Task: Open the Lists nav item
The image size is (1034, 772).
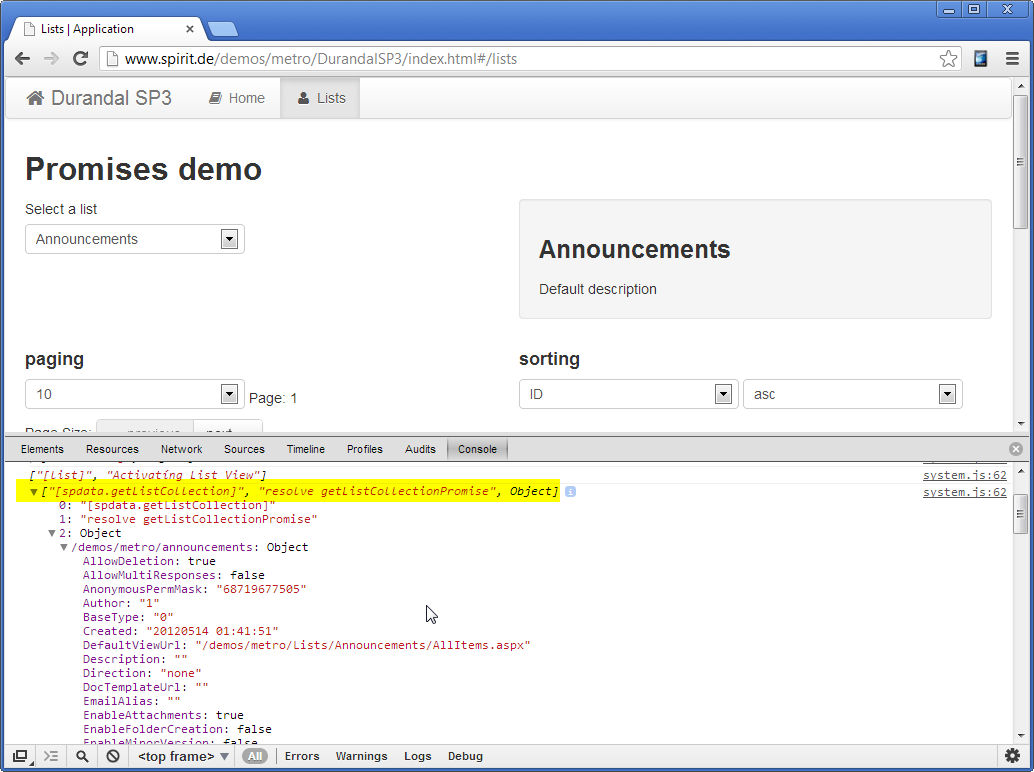Action: pos(320,98)
